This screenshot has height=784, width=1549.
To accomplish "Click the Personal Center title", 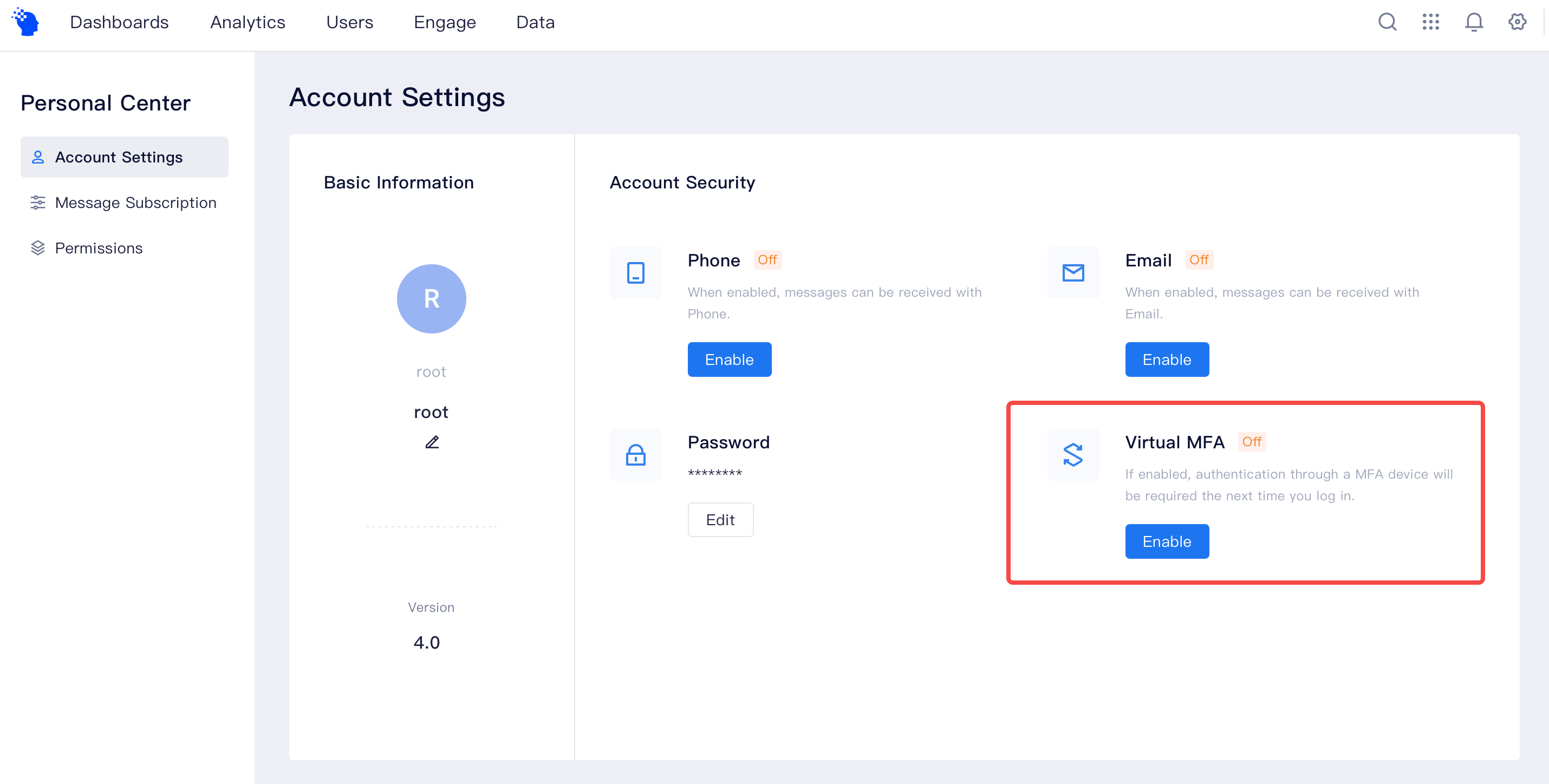I will (105, 103).
